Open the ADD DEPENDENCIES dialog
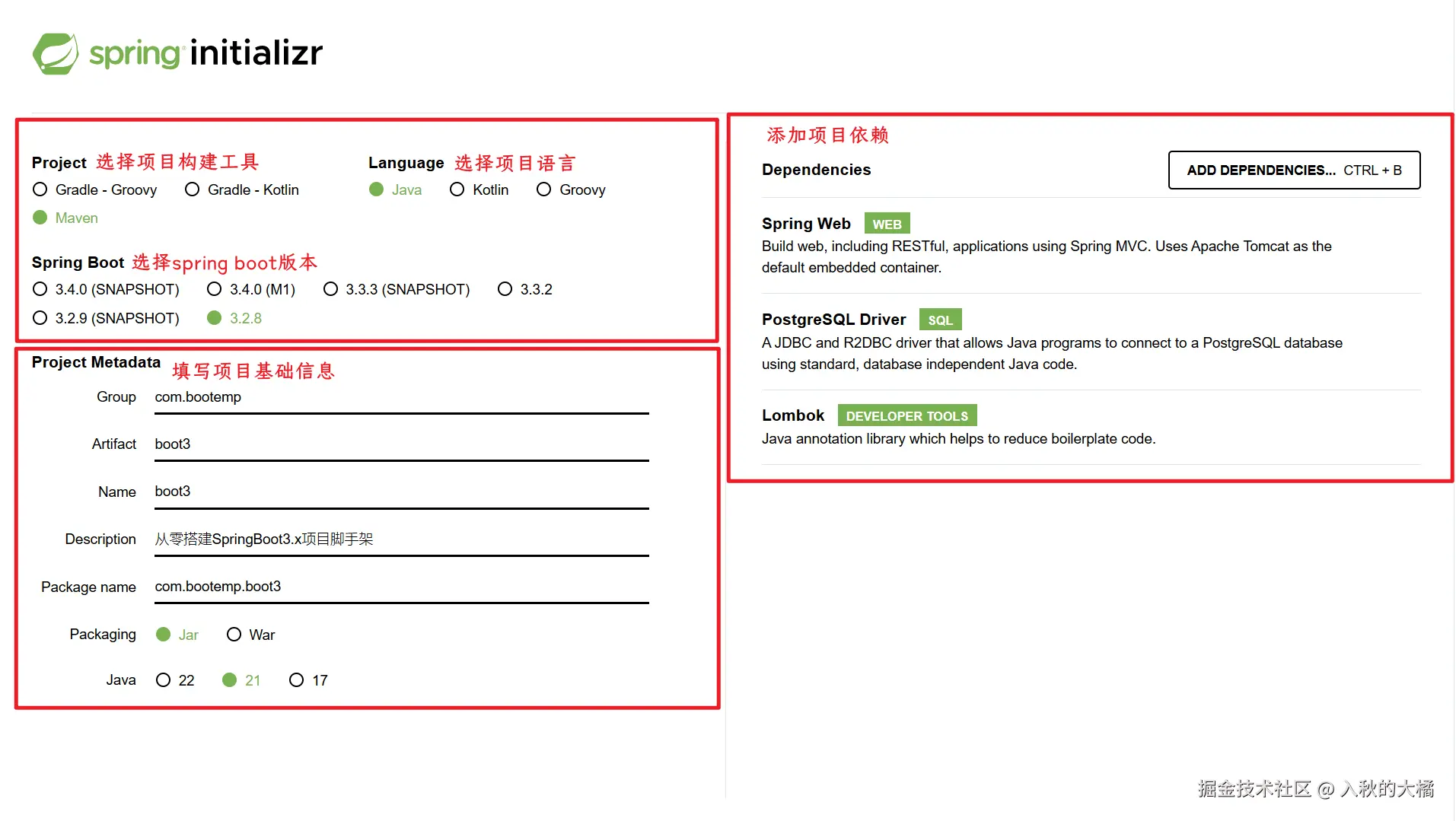Screen dimensions: 1456x821 pos(1293,170)
